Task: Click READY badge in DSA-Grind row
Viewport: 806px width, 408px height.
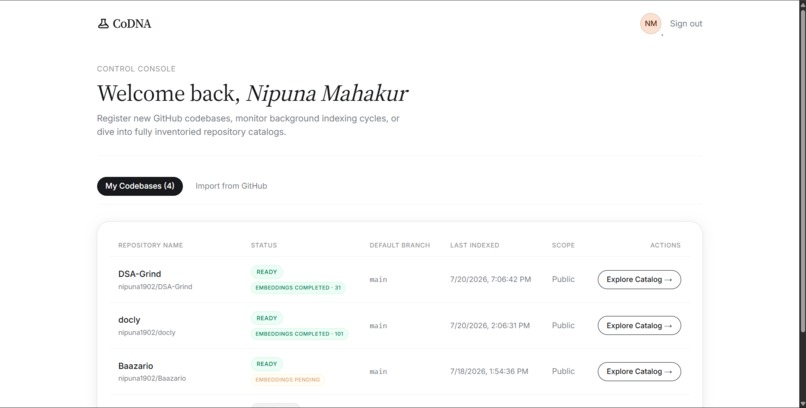Action: (x=267, y=272)
